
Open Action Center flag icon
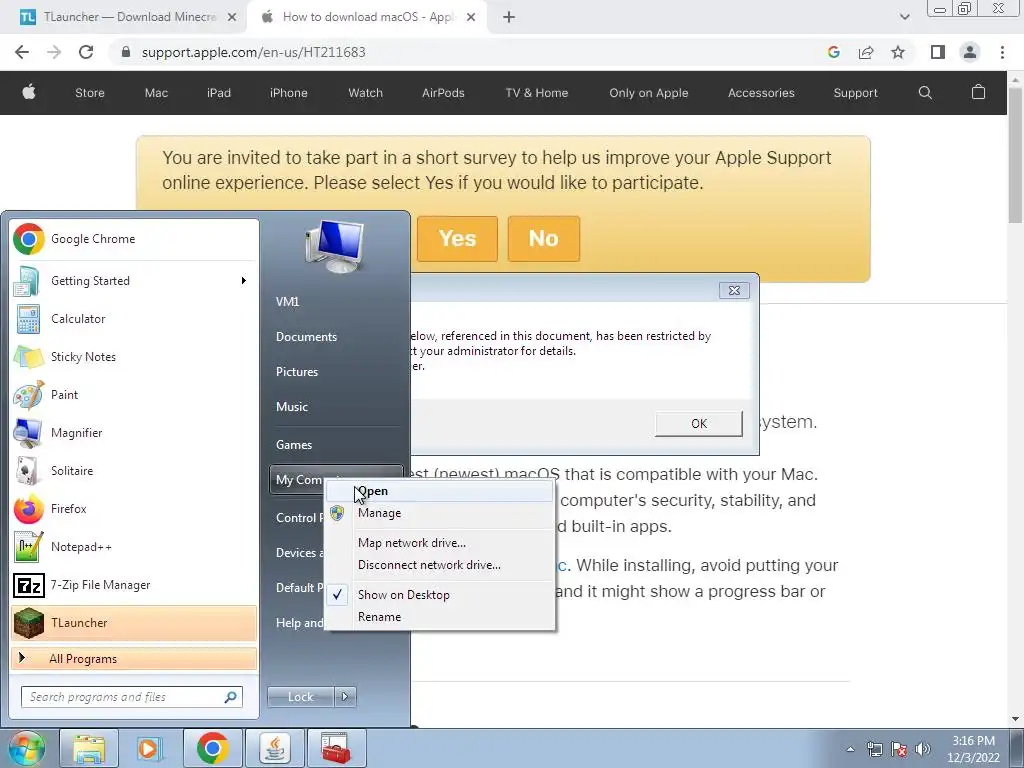pyautogui.click(x=899, y=749)
